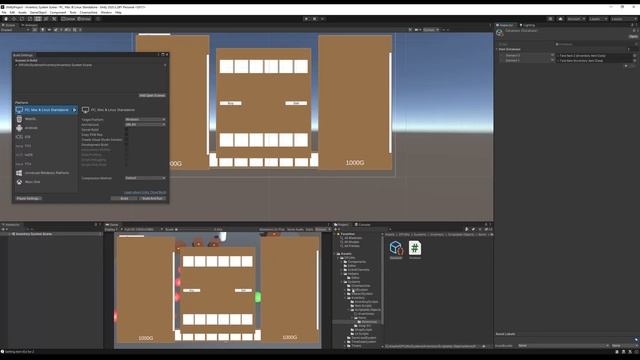The width and height of the screenshot is (640, 360).
Task: Click the Pause button in the top toolbar
Action: 314,19
